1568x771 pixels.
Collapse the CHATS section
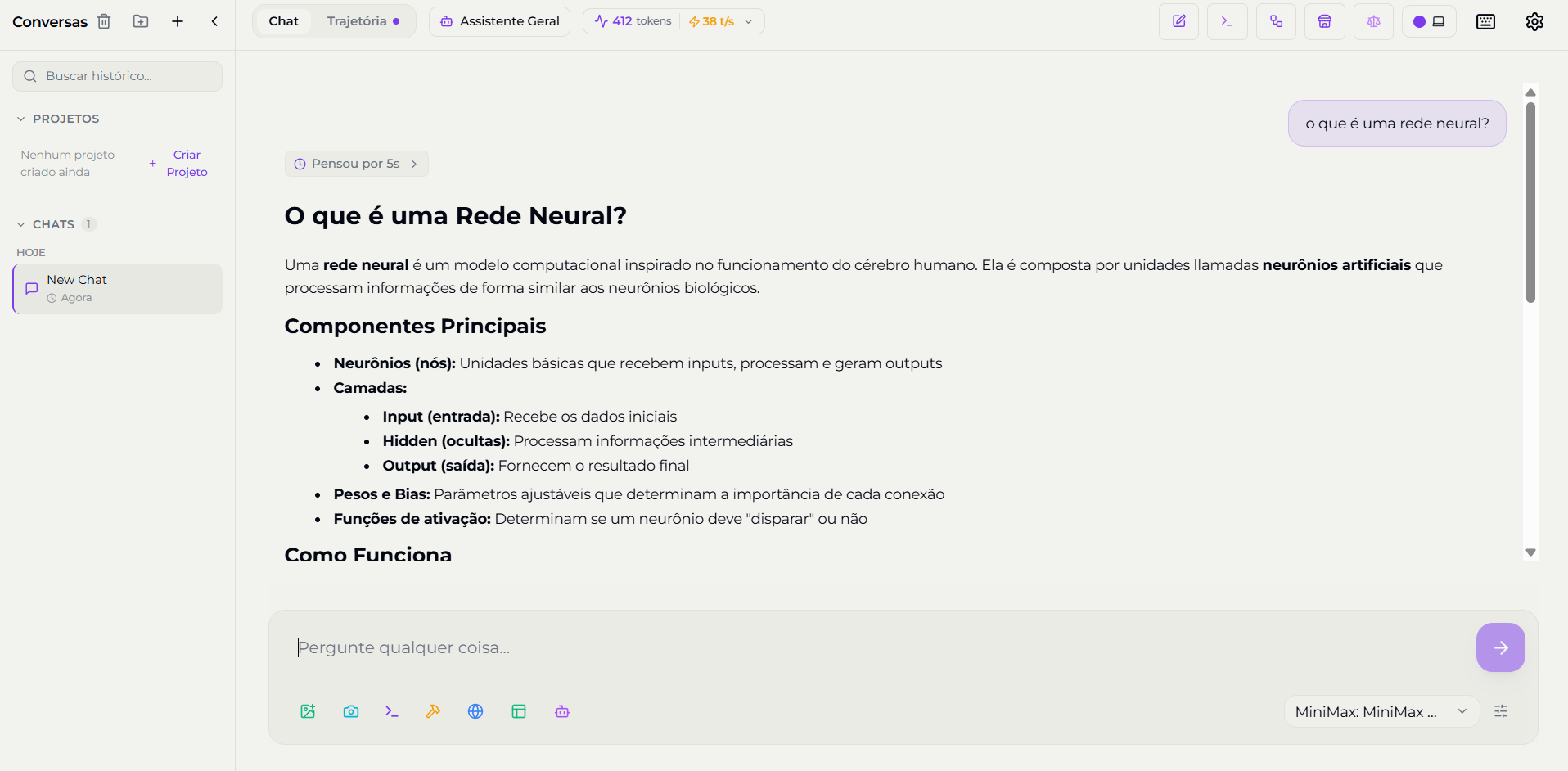pyautogui.click(x=56, y=224)
